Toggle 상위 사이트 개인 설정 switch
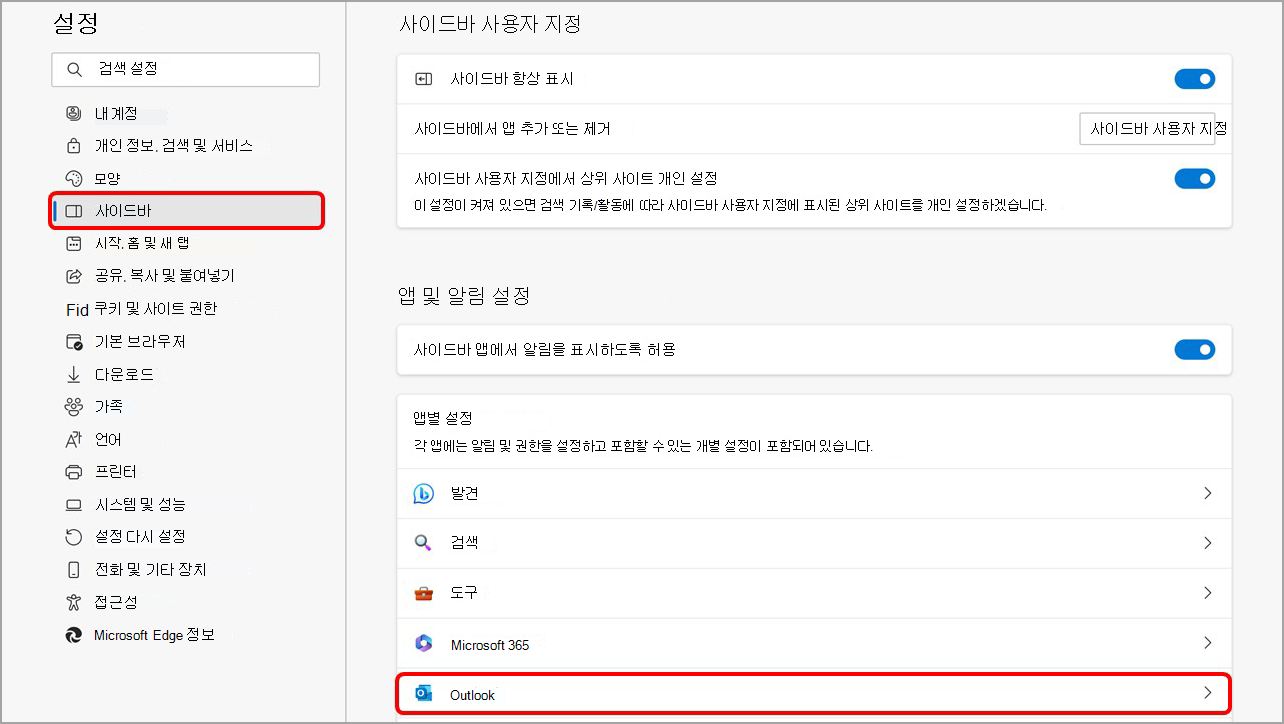Image resolution: width=1284 pixels, height=724 pixels. pyautogui.click(x=1195, y=179)
